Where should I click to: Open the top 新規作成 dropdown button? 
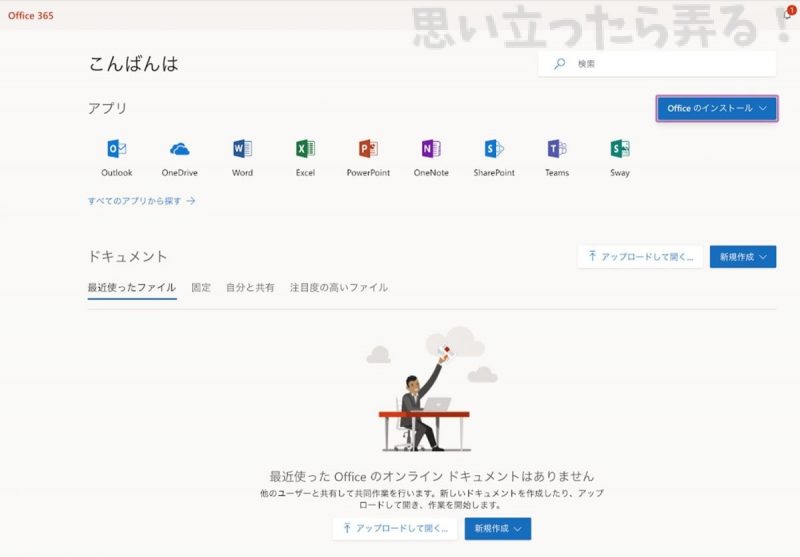pyautogui.click(x=743, y=257)
